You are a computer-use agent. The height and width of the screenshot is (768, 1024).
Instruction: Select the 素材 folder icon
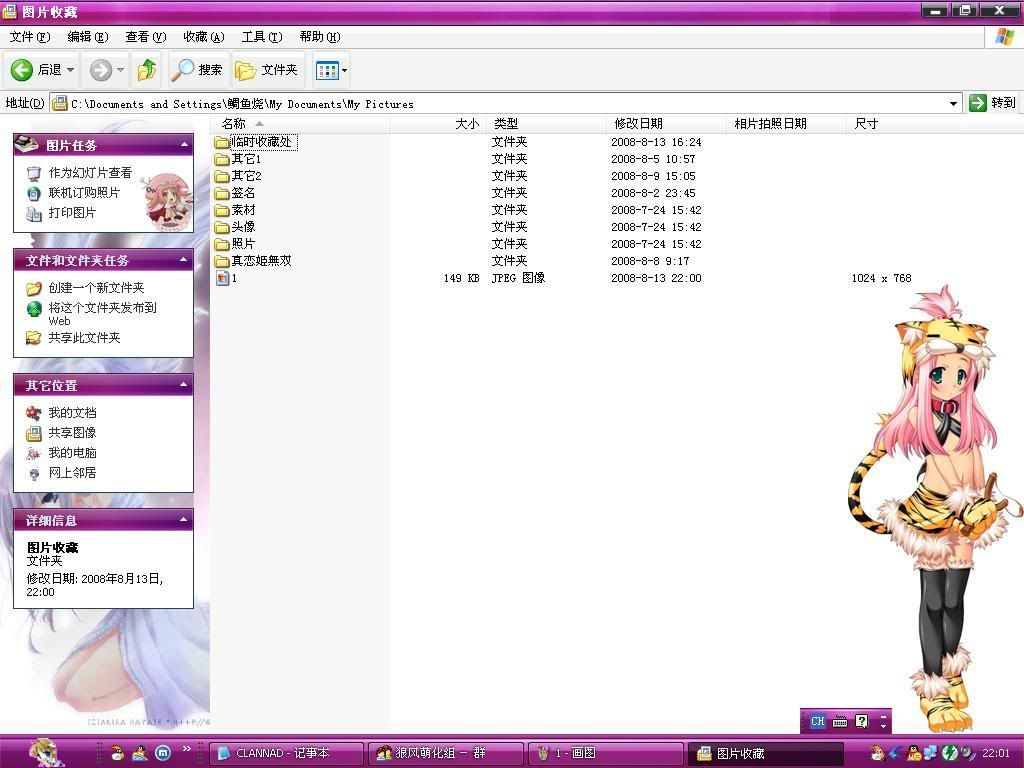pyautogui.click(x=222, y=210)
